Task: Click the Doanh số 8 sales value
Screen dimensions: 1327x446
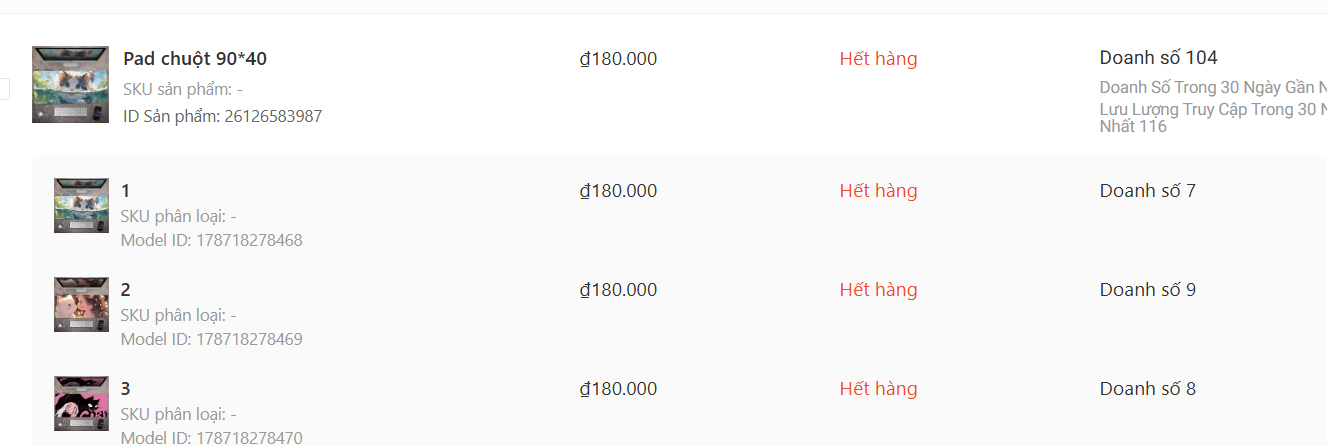Action: (x=1147, y=389)
